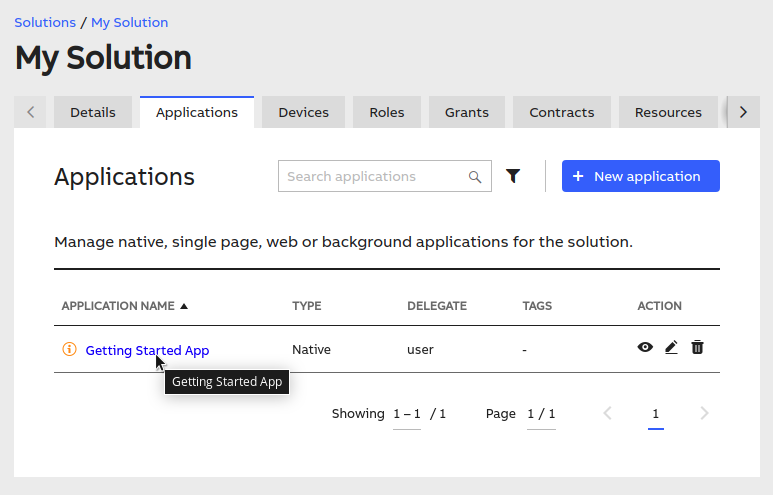Click the My Solution breadcrumb link
The image size is (773, 495).
(x=130, y=23)
